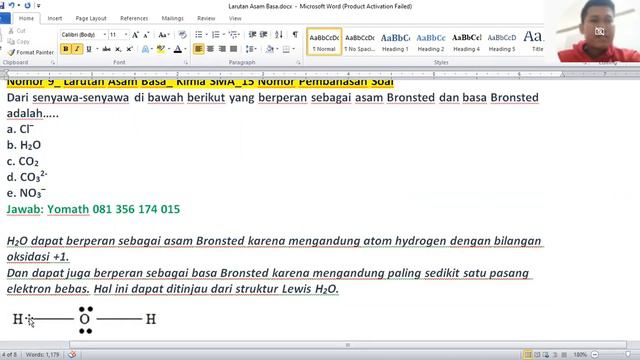Click the bullets list icon
Image resolution: width=640 pixels, height=360 pixels.
[x=198, y=34]
